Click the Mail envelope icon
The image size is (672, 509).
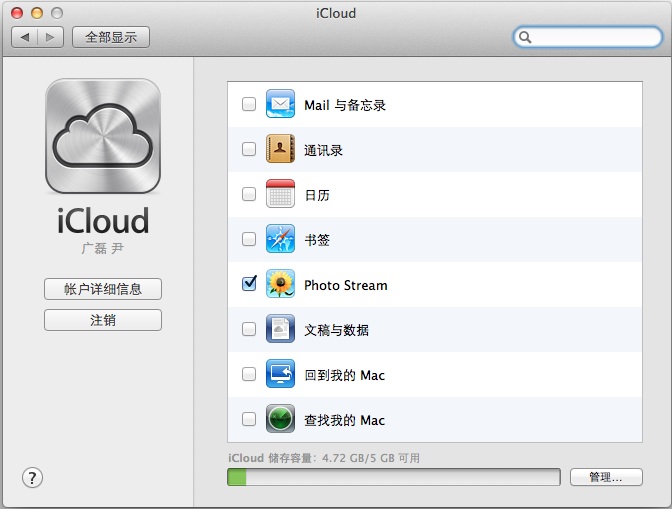[x=280, y=104]
